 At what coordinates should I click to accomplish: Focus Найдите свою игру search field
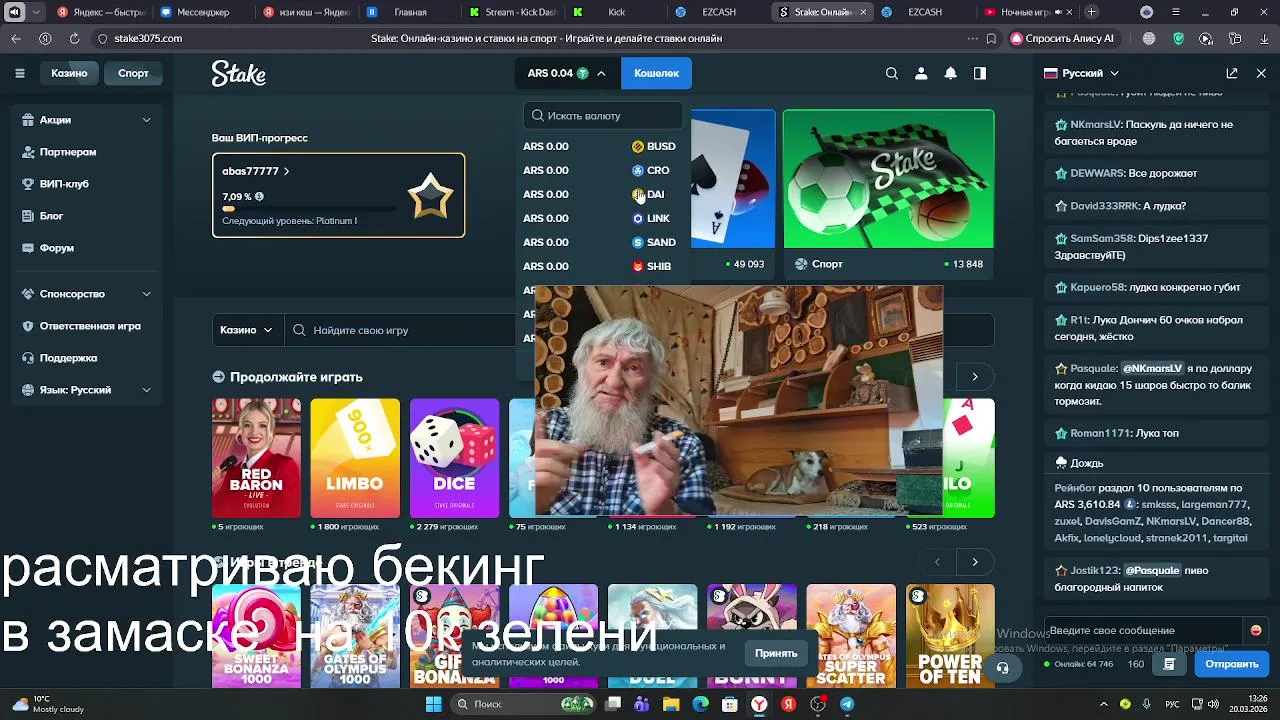coord(400,330)
